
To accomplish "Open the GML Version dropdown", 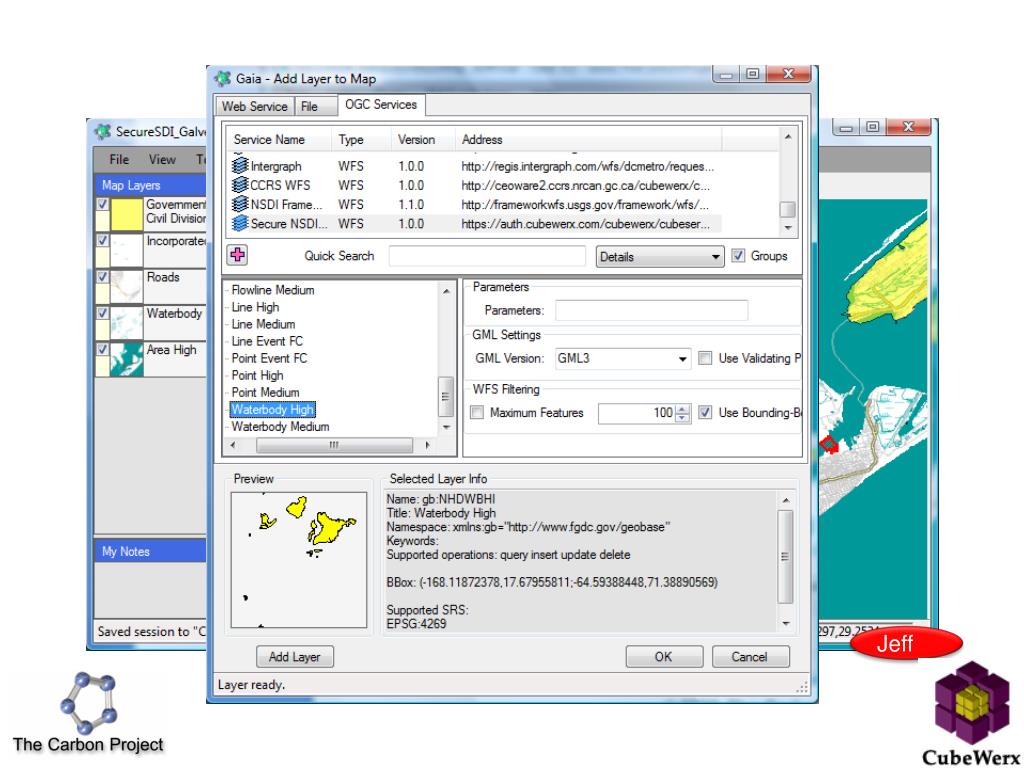I will tap(682, 359).
